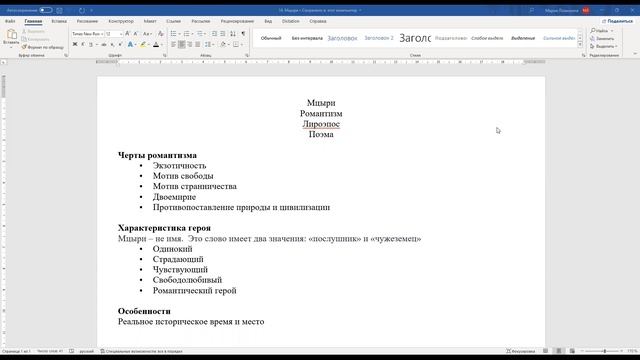640x360 pixels.
Task: Open spelling check icon in status bar
Action: tap(72, 351)
